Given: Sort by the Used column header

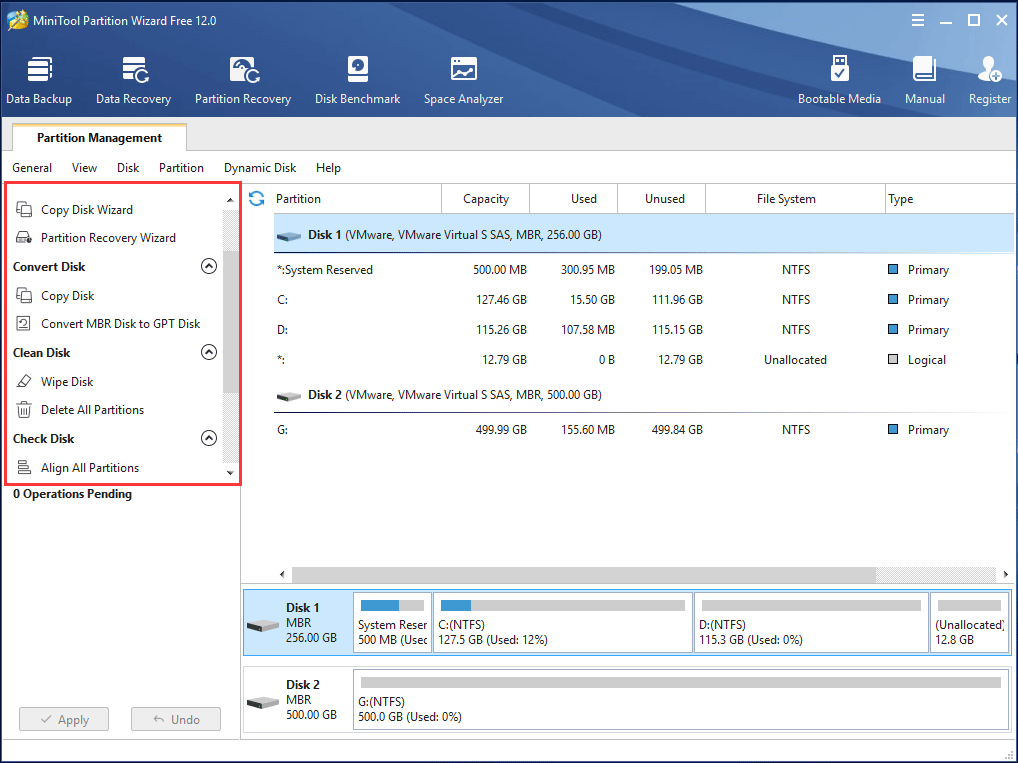Looking at the screenshot, I should (574, 199).
